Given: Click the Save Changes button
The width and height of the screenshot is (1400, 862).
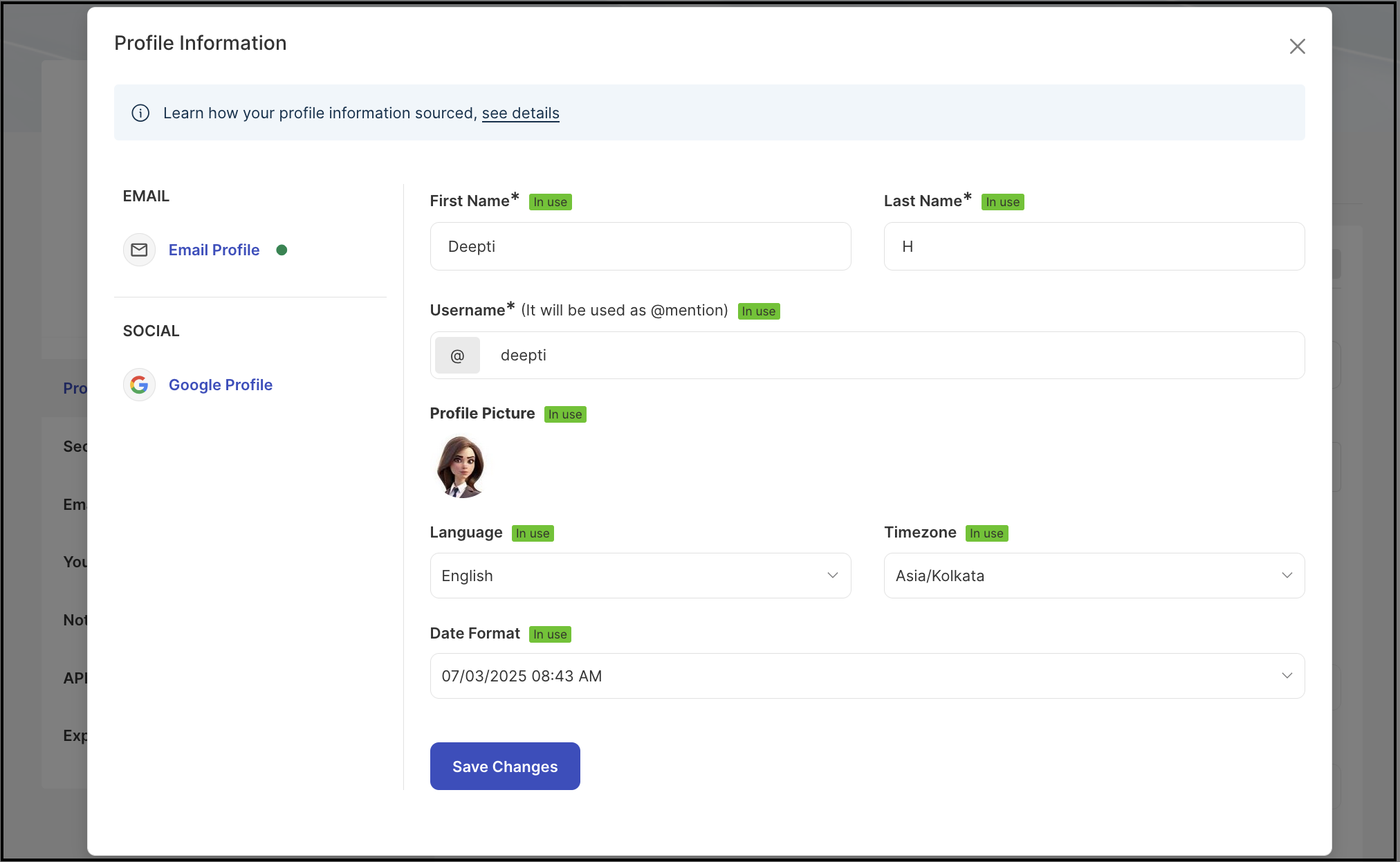Looking at the screenshot, I should point(505,767).
